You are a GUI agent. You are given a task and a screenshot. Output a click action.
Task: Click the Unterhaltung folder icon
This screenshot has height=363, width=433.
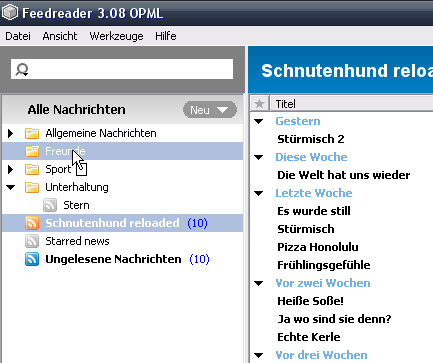[32, 187]
